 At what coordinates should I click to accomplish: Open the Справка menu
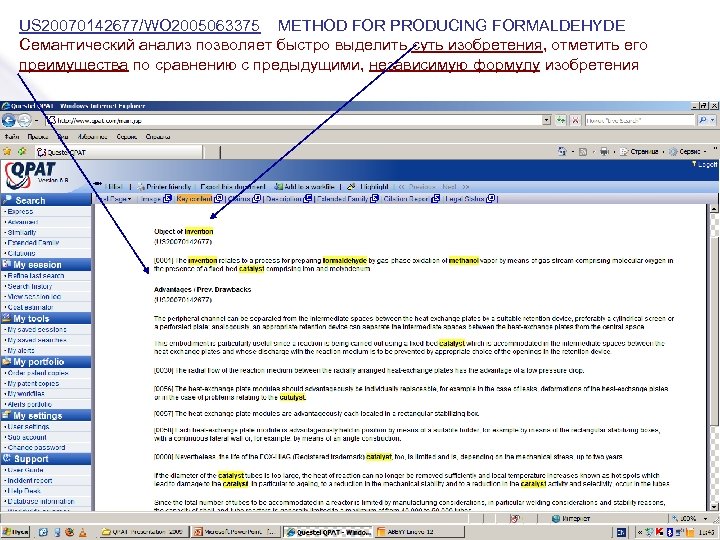(158, 137)
